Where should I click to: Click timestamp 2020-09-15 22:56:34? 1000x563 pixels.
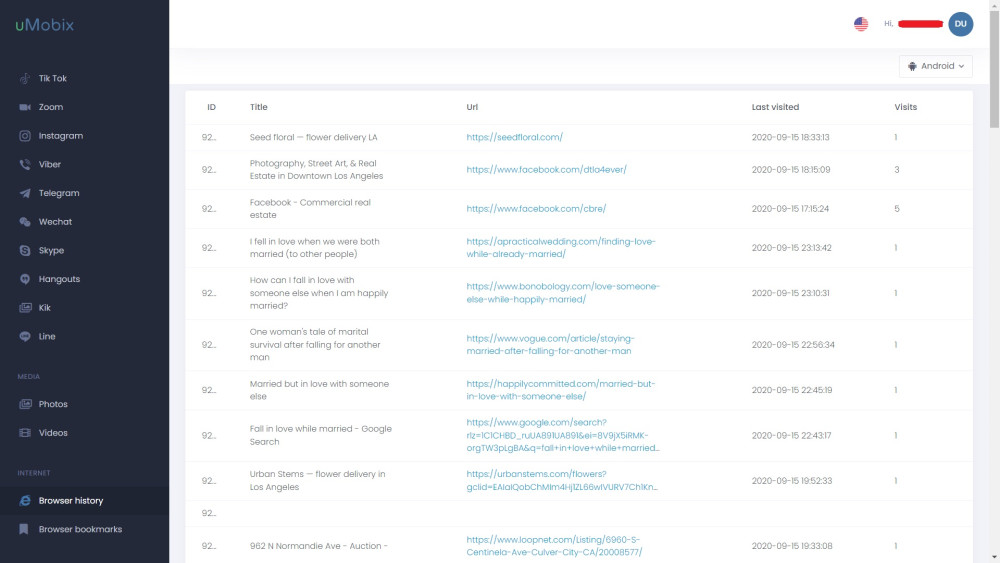[x=793, y=344]
